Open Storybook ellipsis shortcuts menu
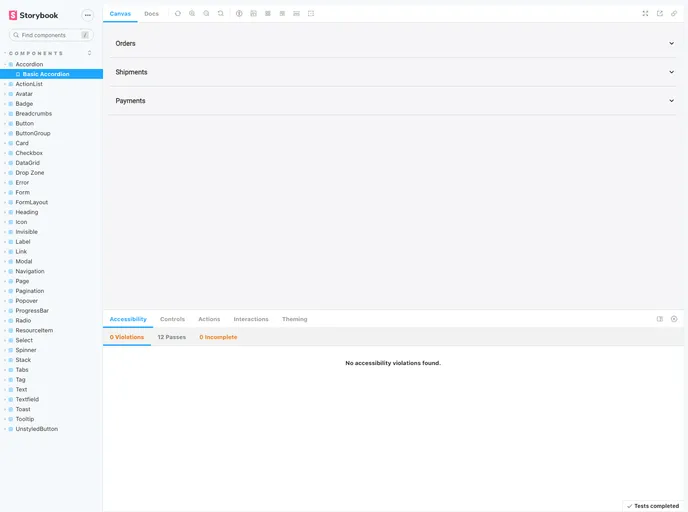Image resolution: width=688 pixels, height=512 pixels. tap(87, 15)
